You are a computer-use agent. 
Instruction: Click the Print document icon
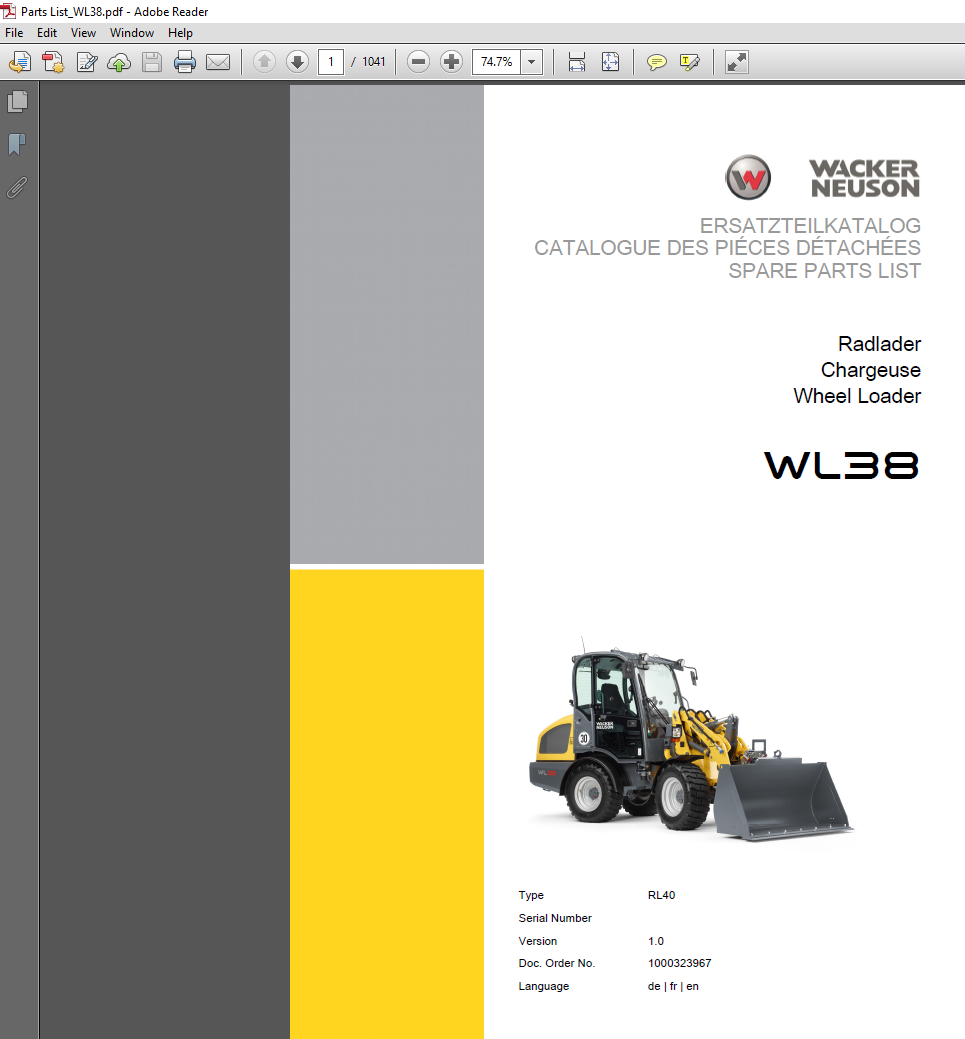coord(185,61)
